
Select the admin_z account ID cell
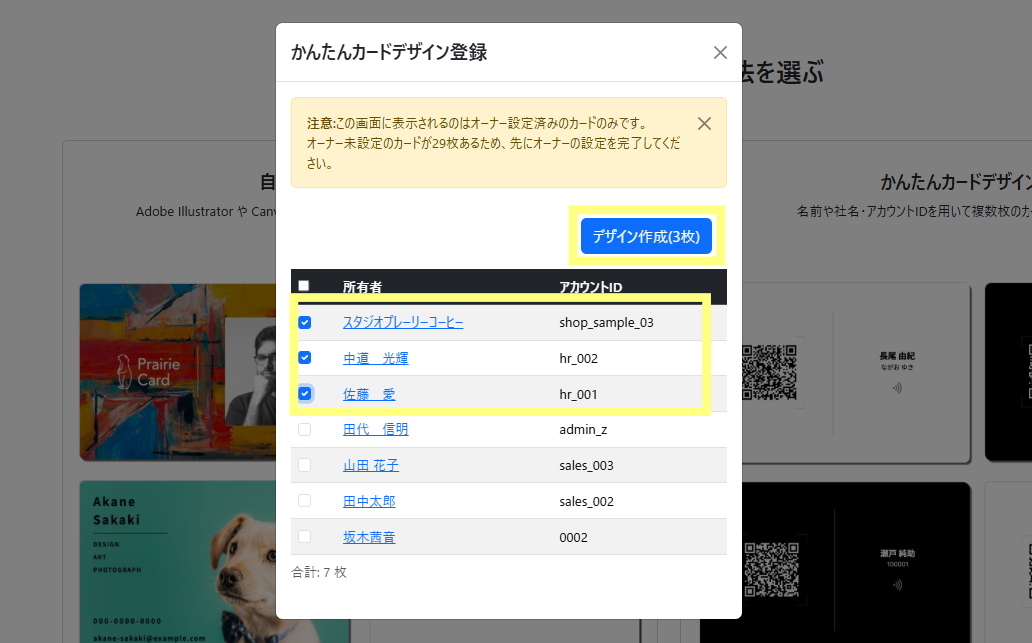pyautogui.click(x=583, y=430)
